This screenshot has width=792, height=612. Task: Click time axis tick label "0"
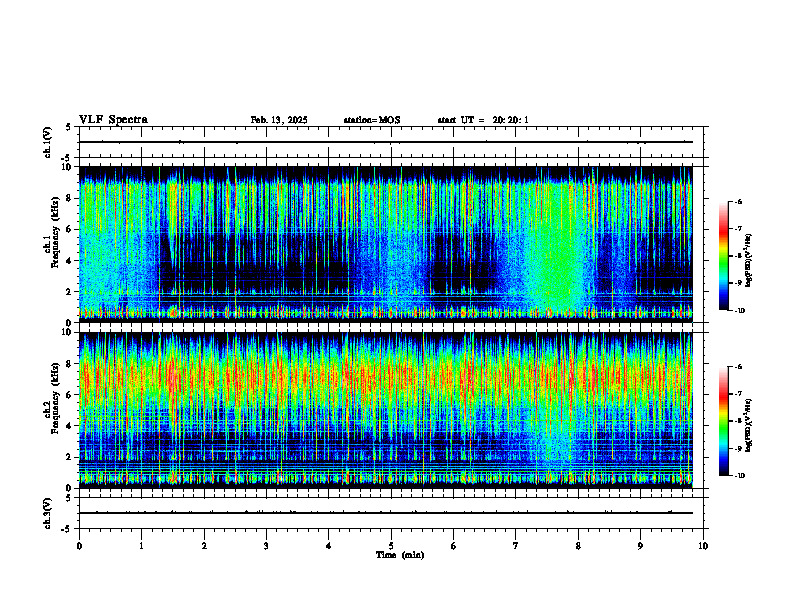pos(79,546)
